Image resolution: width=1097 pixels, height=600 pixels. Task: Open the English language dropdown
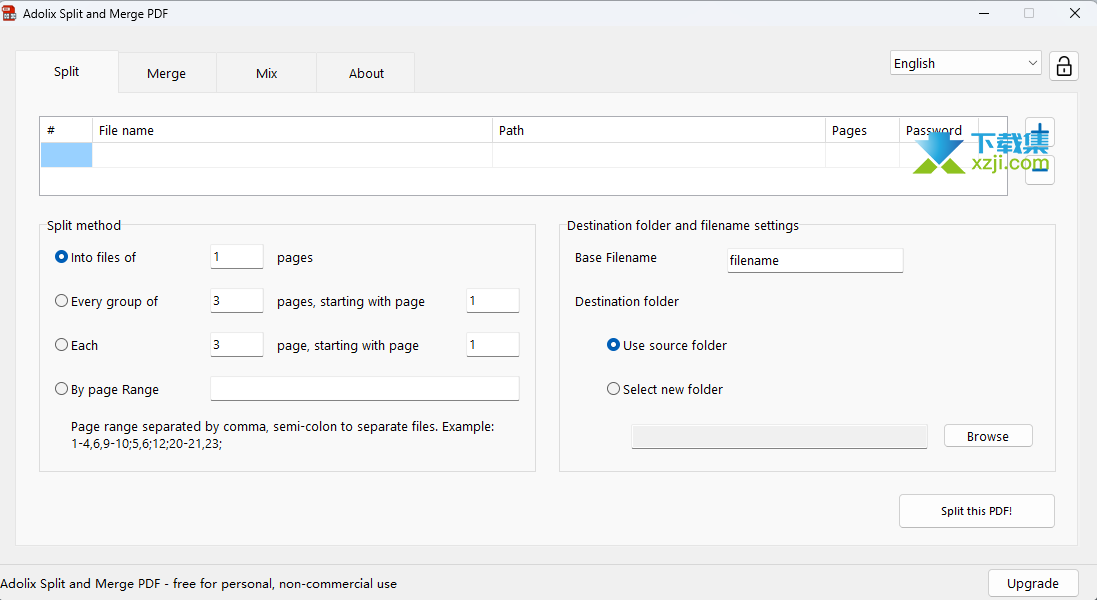965,63
